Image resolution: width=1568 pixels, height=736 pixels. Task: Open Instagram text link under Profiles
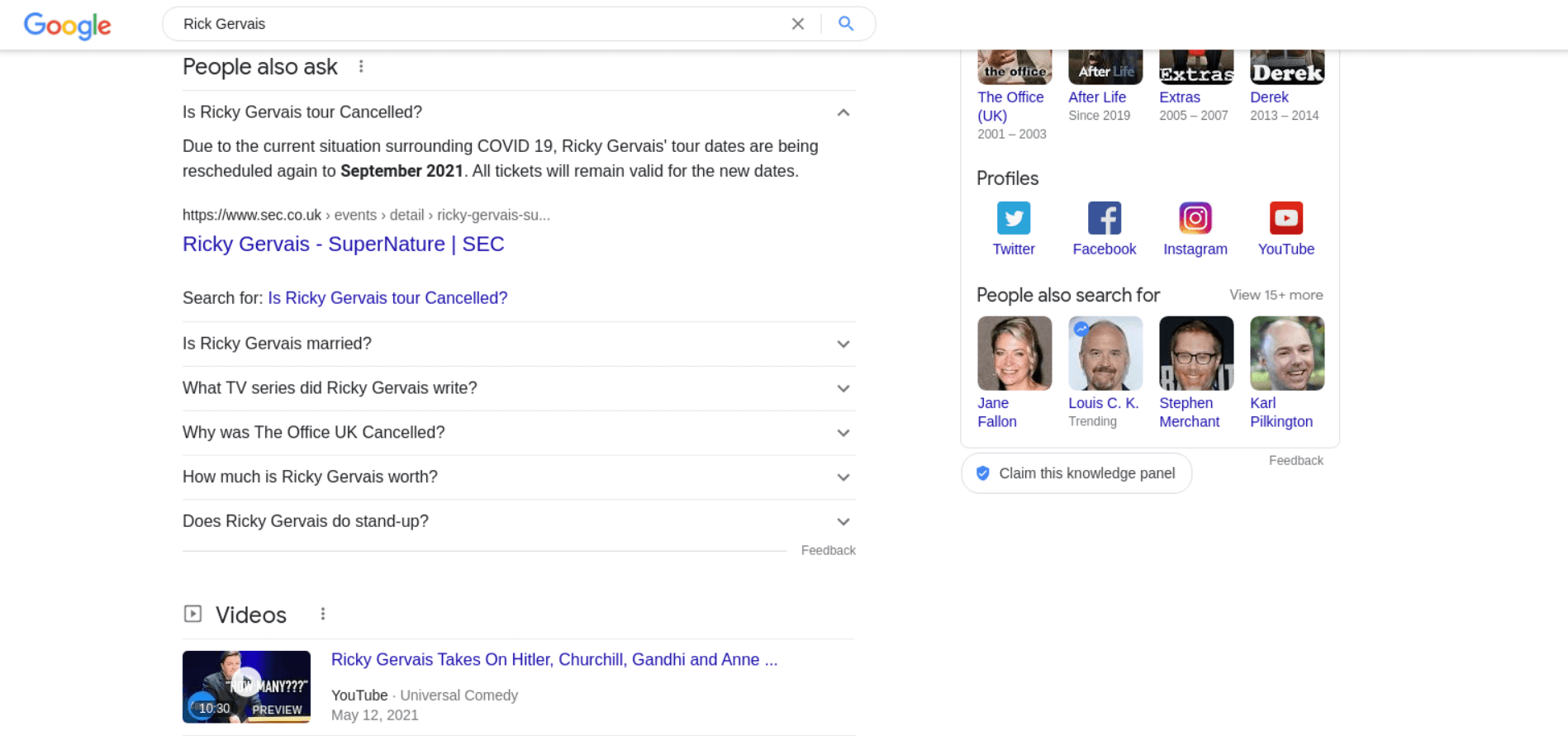tap(1195, 249)
